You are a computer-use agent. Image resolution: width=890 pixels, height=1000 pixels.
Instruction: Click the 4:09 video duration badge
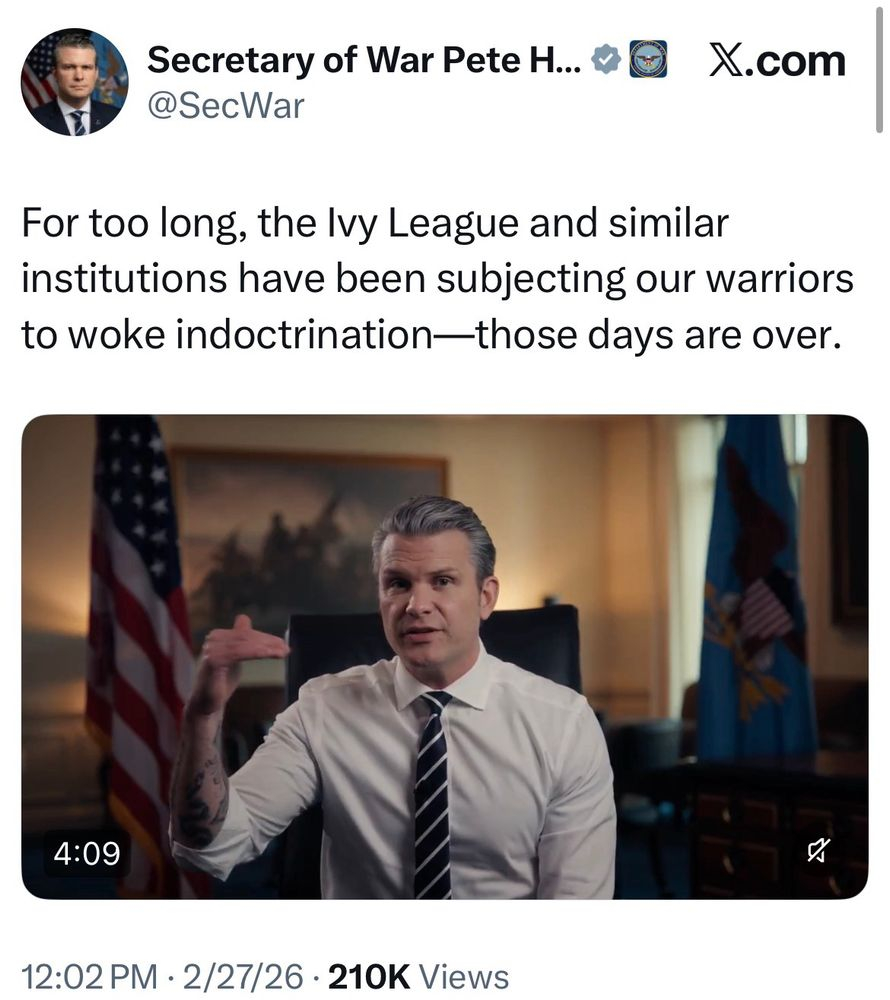pos(85,853)
